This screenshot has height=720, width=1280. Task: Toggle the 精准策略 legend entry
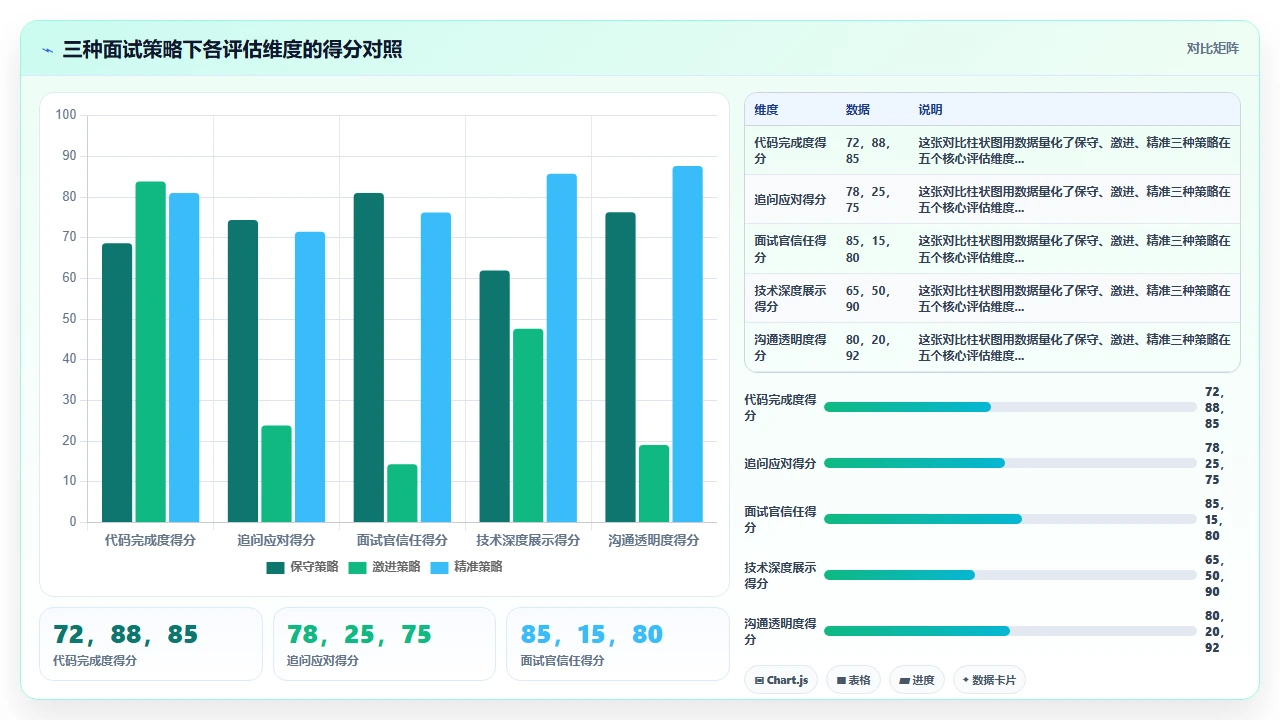466,567
